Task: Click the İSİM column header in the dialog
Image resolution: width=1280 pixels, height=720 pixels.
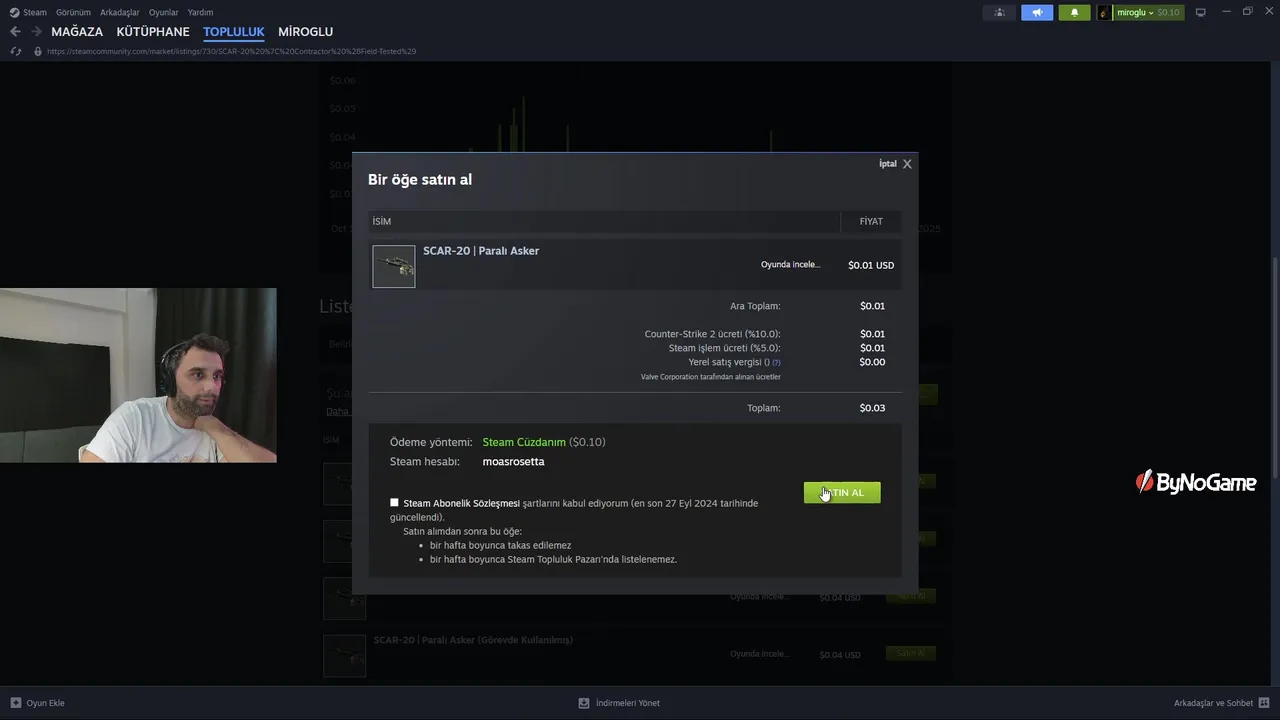Action: tap(382, 221)
